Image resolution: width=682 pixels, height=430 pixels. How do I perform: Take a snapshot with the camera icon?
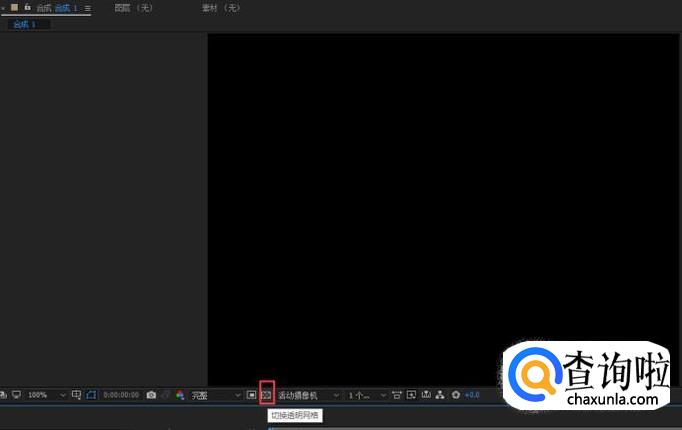coord(151,395)
